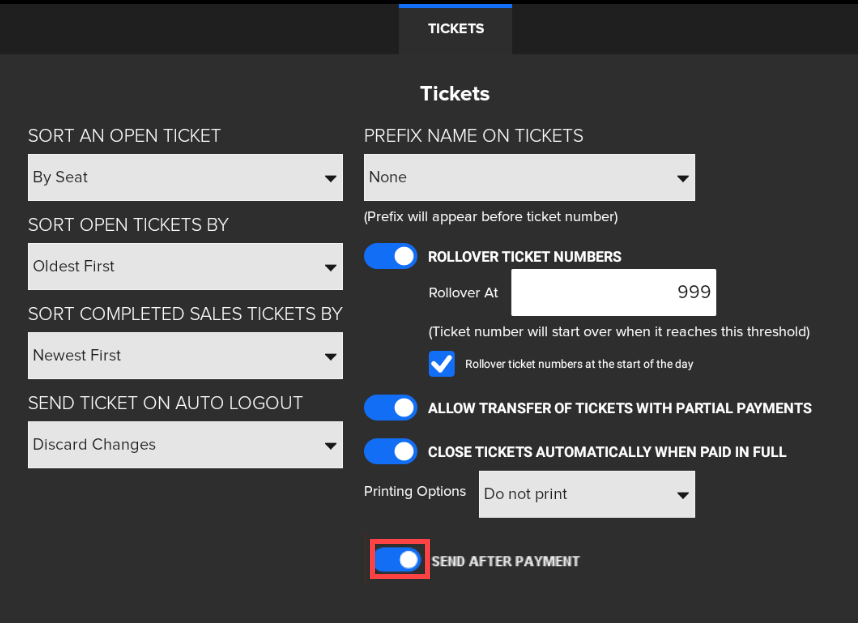858x623 pixels.
Task: Open the Sort An Open Ticket dropdown
Action: [185, 178]
